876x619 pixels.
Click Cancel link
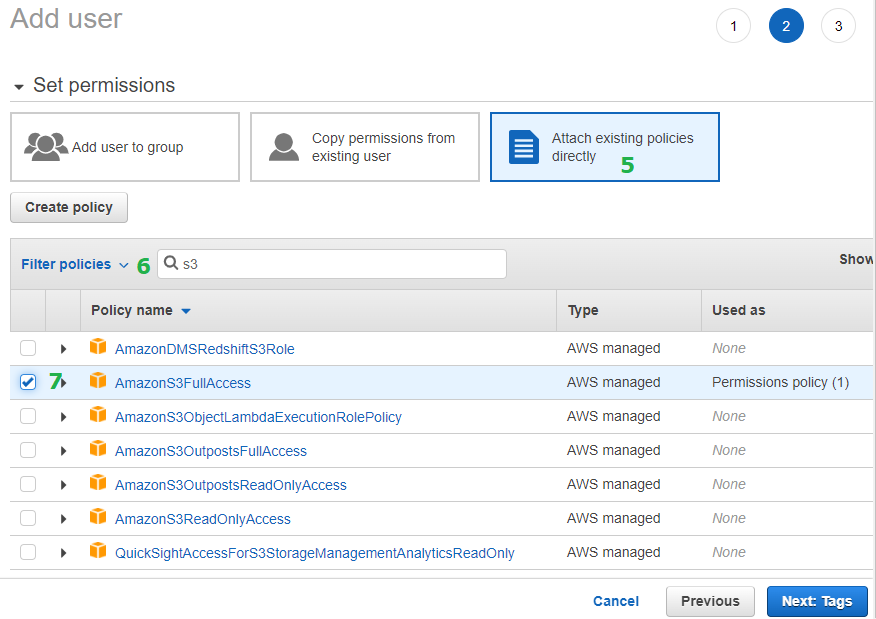click(616, 601)
